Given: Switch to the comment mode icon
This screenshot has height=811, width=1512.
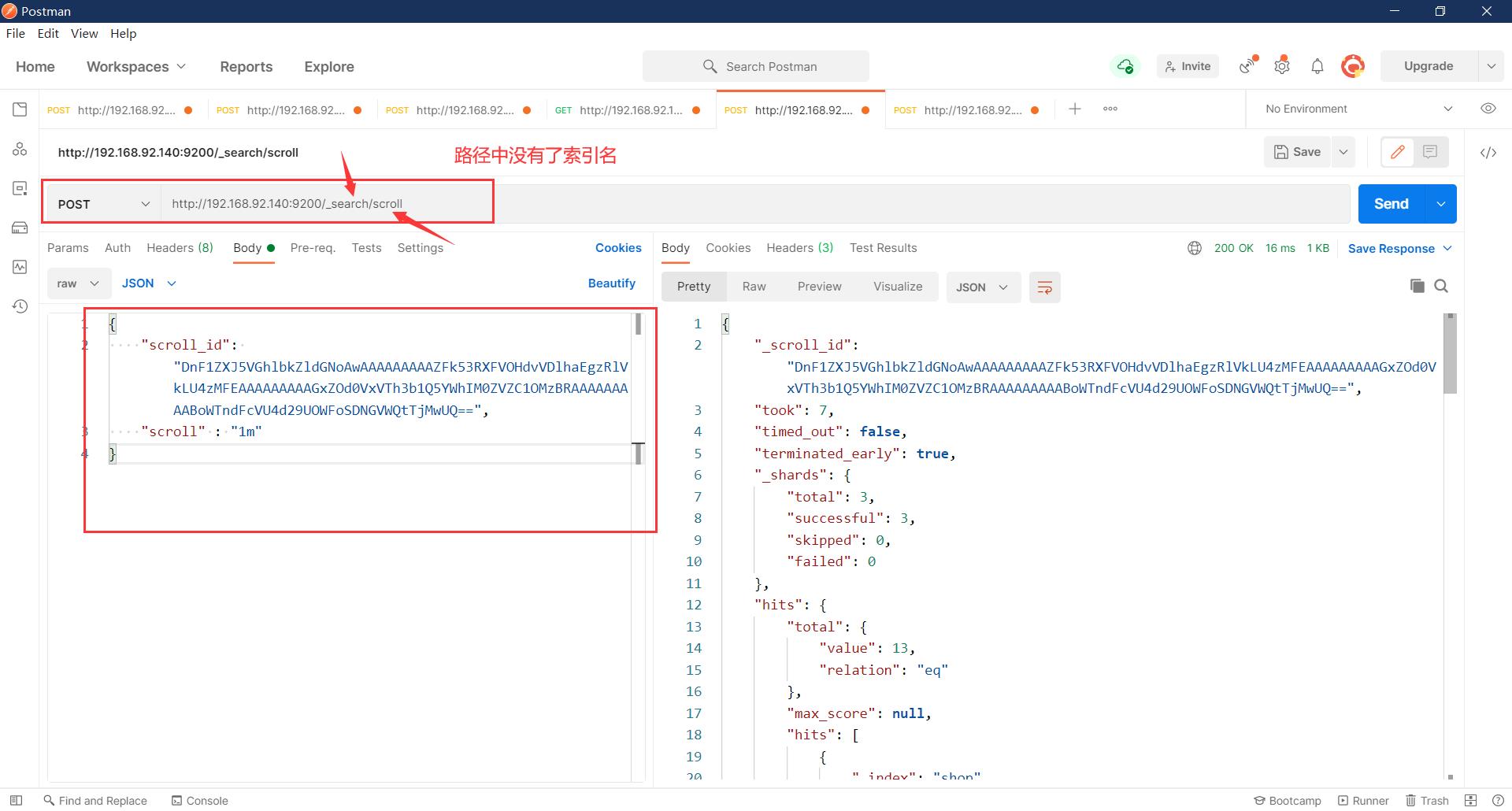Looking at the screenshot, I should tap(1430, 152).
